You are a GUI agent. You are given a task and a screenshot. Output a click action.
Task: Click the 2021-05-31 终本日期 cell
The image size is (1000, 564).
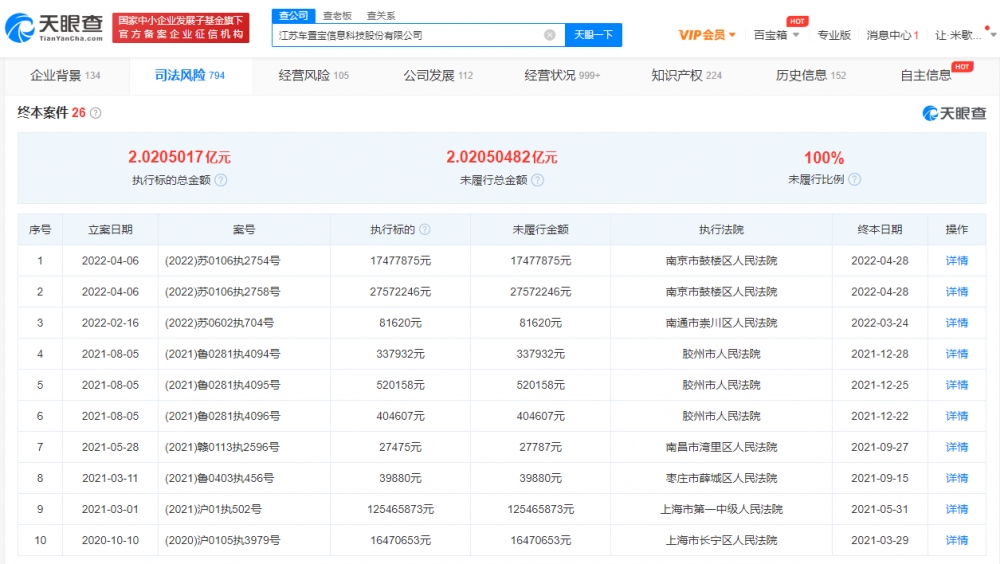880,509
